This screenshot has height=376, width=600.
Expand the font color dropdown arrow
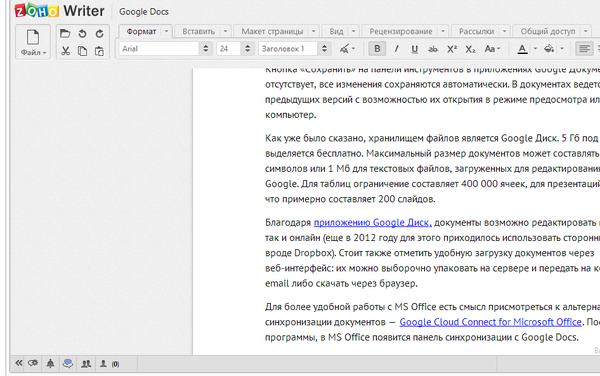535,49
